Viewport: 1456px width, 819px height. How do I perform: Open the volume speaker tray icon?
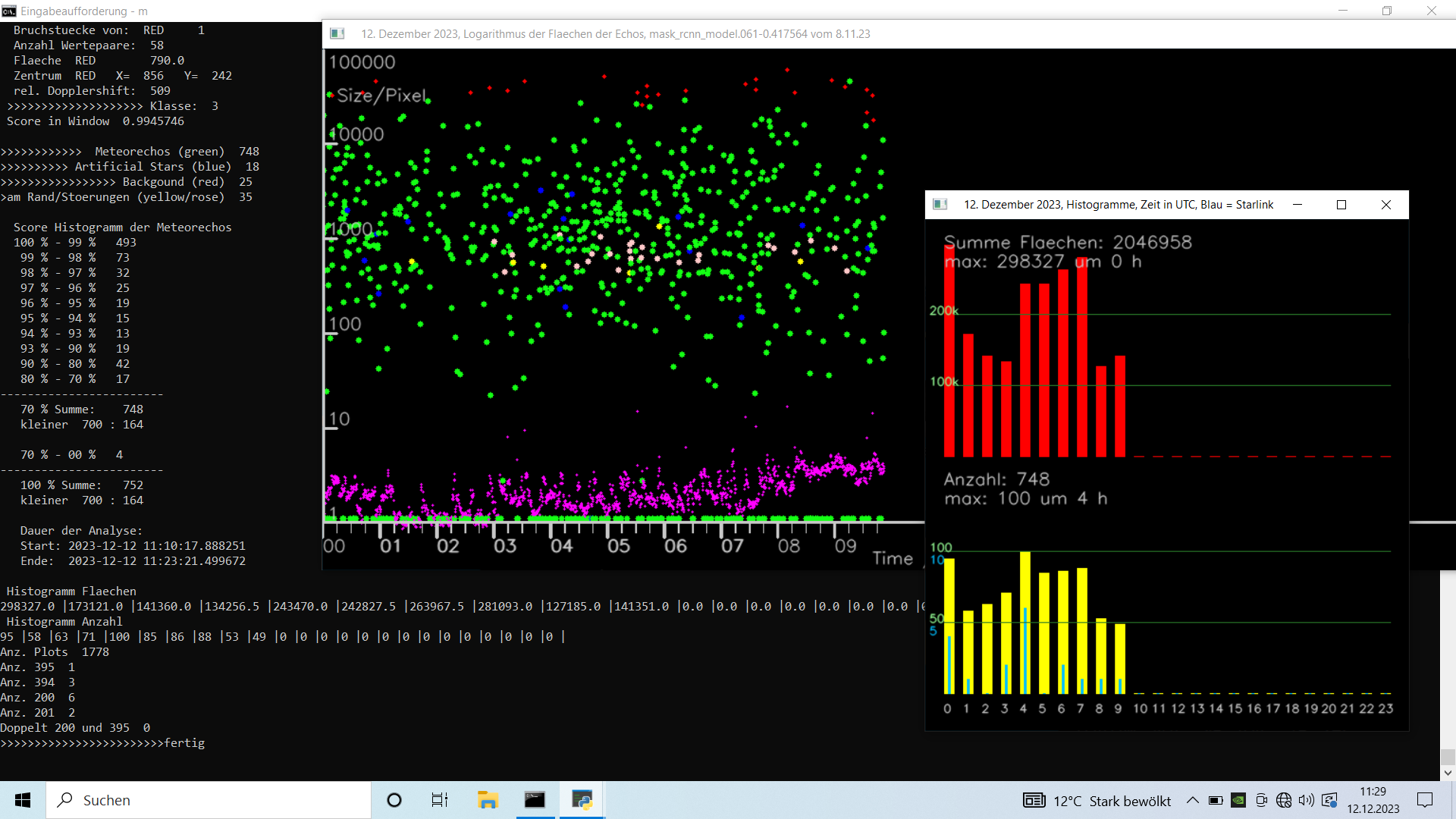click(1306, 800)
